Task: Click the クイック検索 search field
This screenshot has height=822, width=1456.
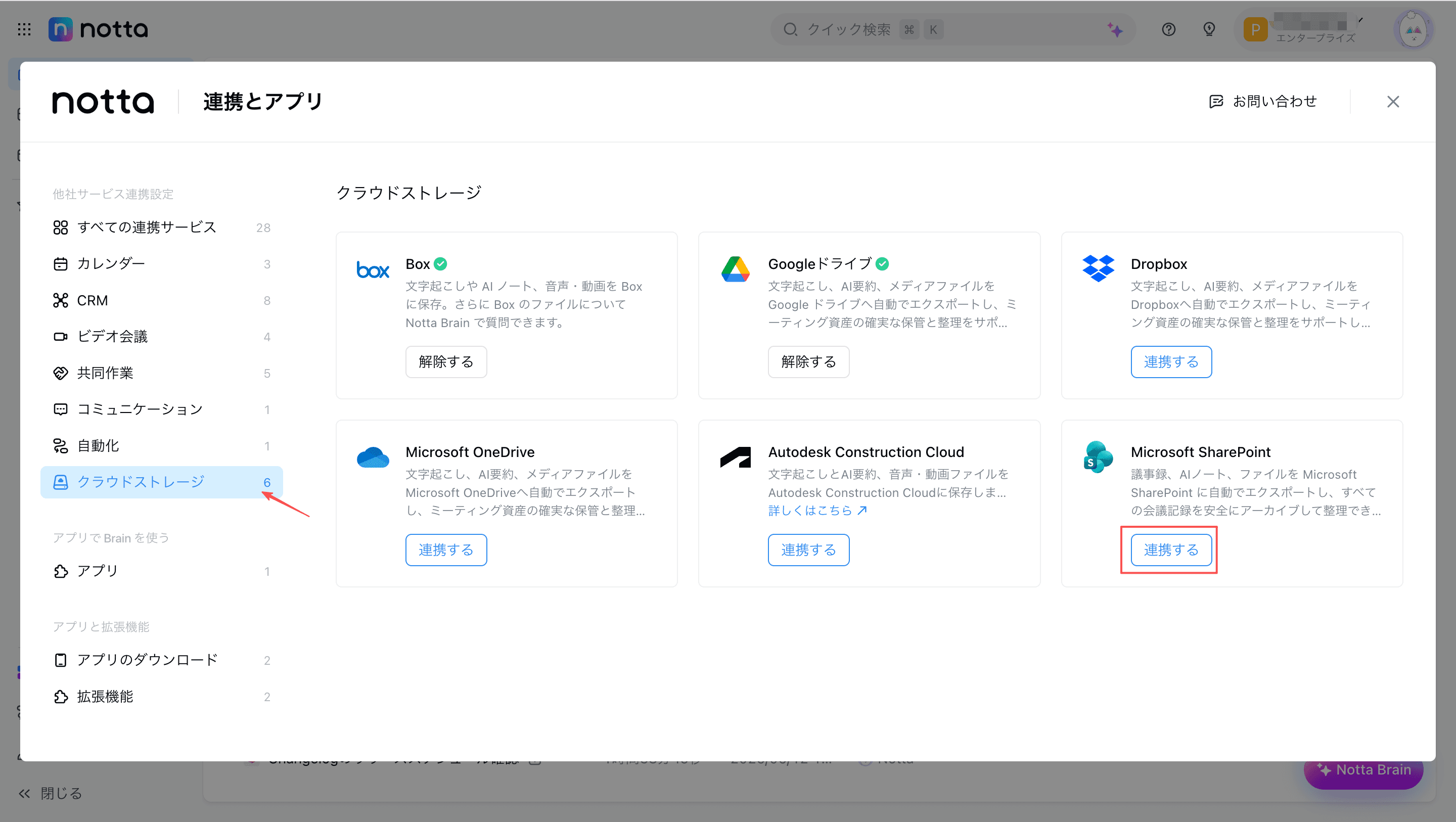Action: point(952,29)
